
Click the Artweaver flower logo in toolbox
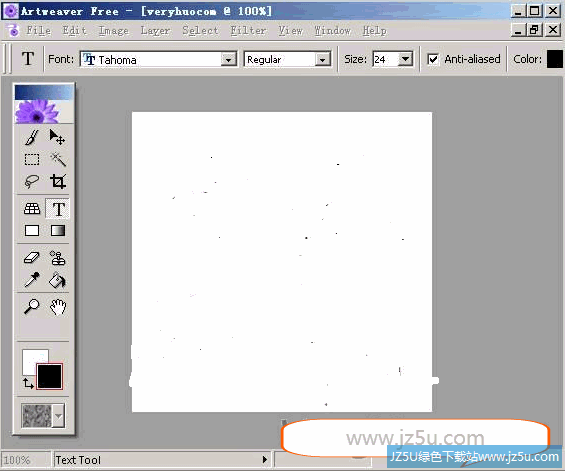(x=37, y=112)
